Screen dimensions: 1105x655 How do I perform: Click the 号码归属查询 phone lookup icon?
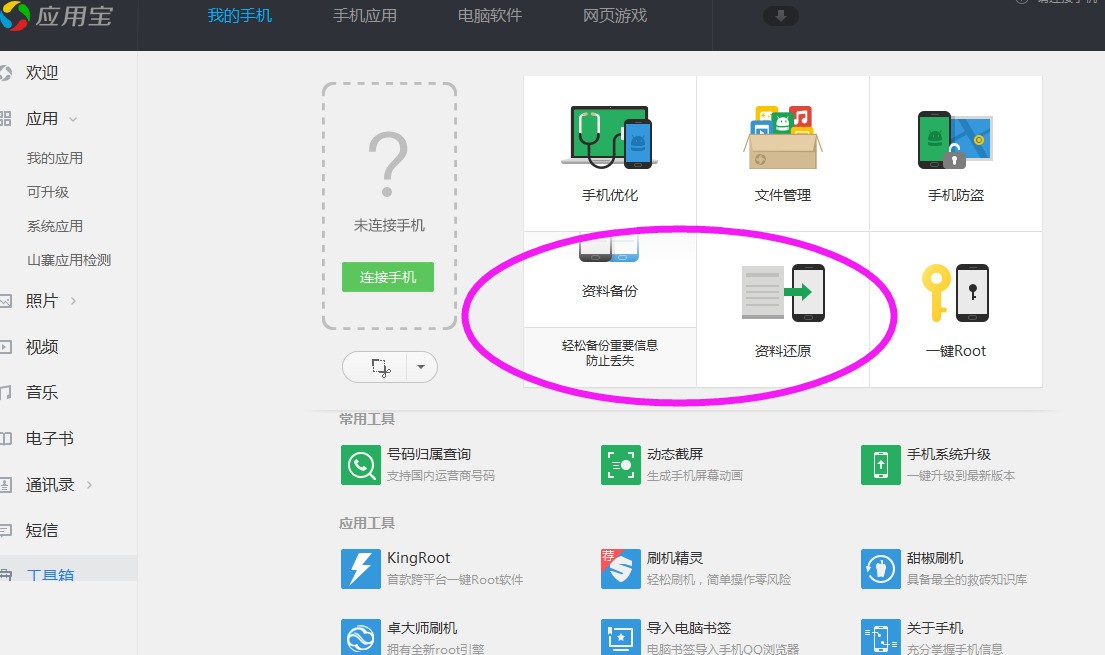[x=361, y=465]
